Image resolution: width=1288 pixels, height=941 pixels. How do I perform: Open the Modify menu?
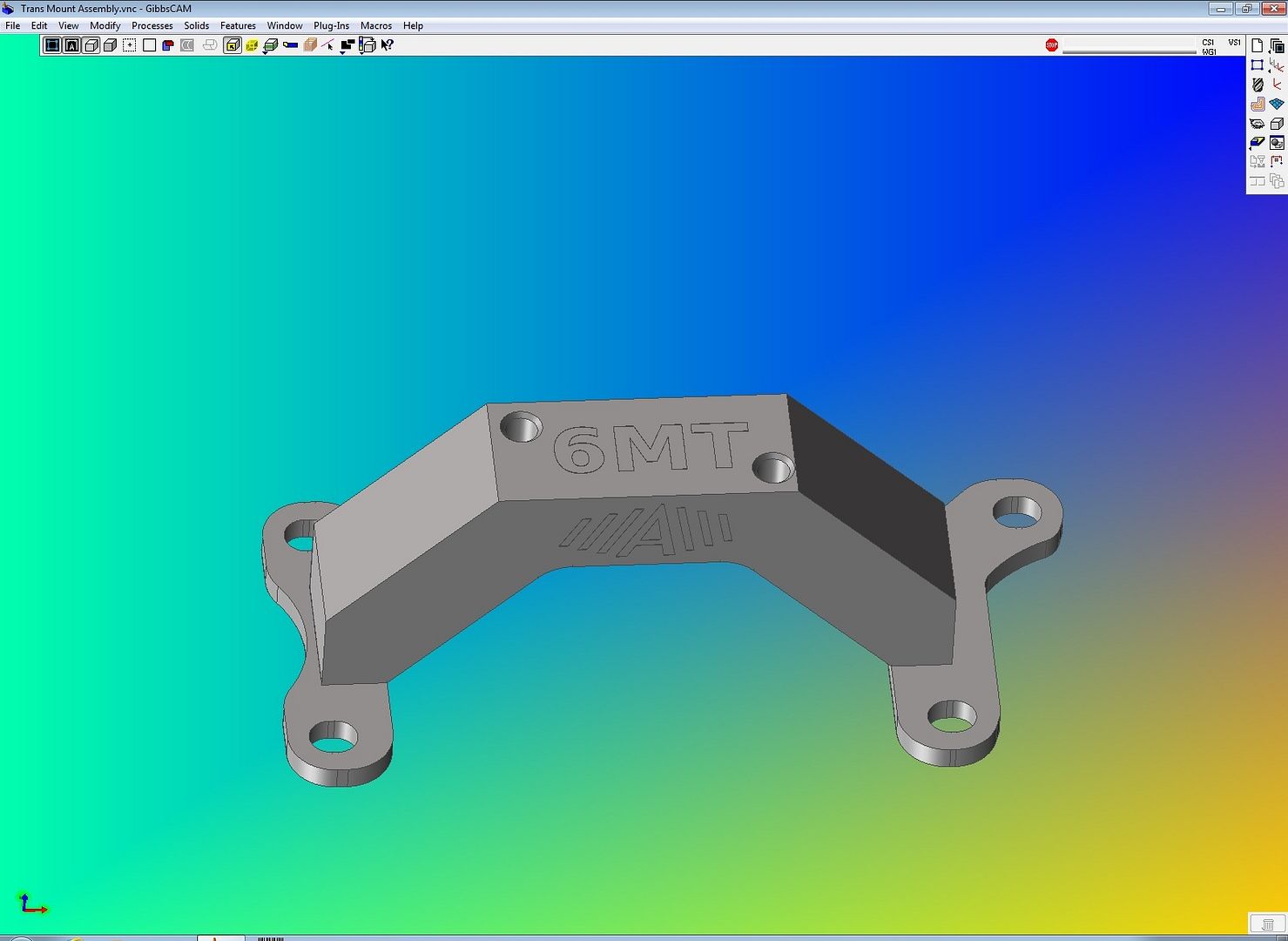coord(105,26)
